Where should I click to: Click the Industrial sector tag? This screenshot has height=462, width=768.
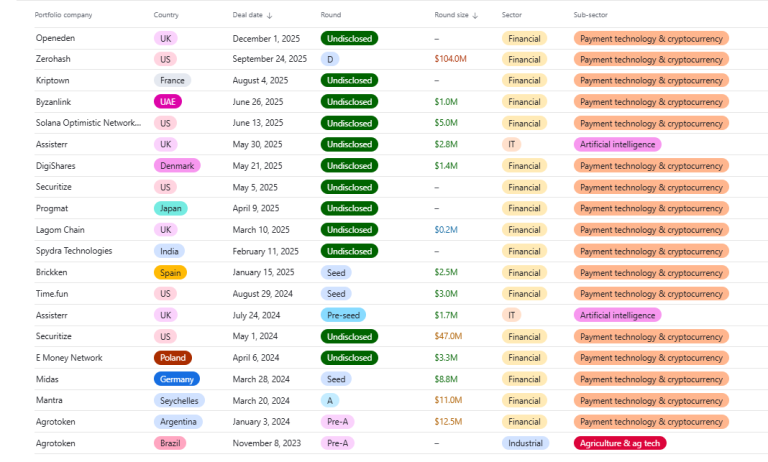click(x=525, y=443)
